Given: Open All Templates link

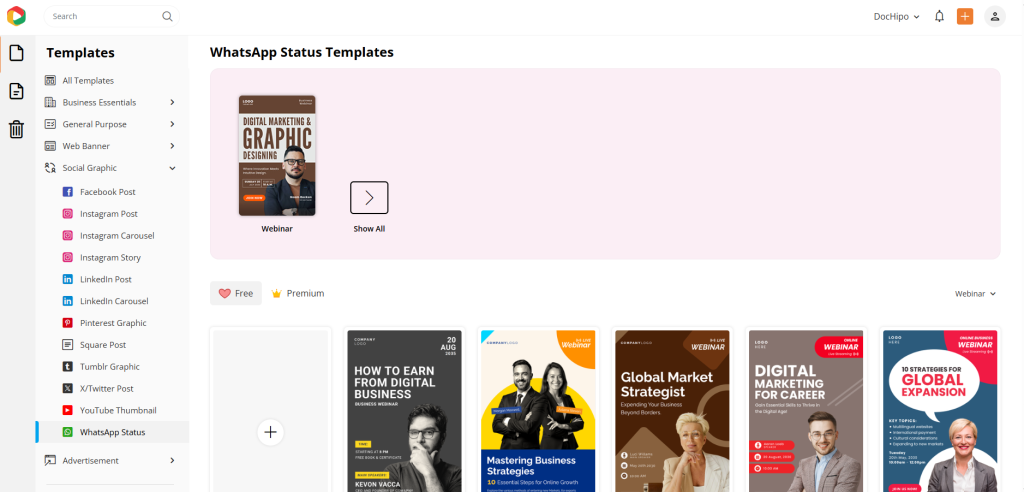Looking at the screenshot, I should (x=88, y=80).
